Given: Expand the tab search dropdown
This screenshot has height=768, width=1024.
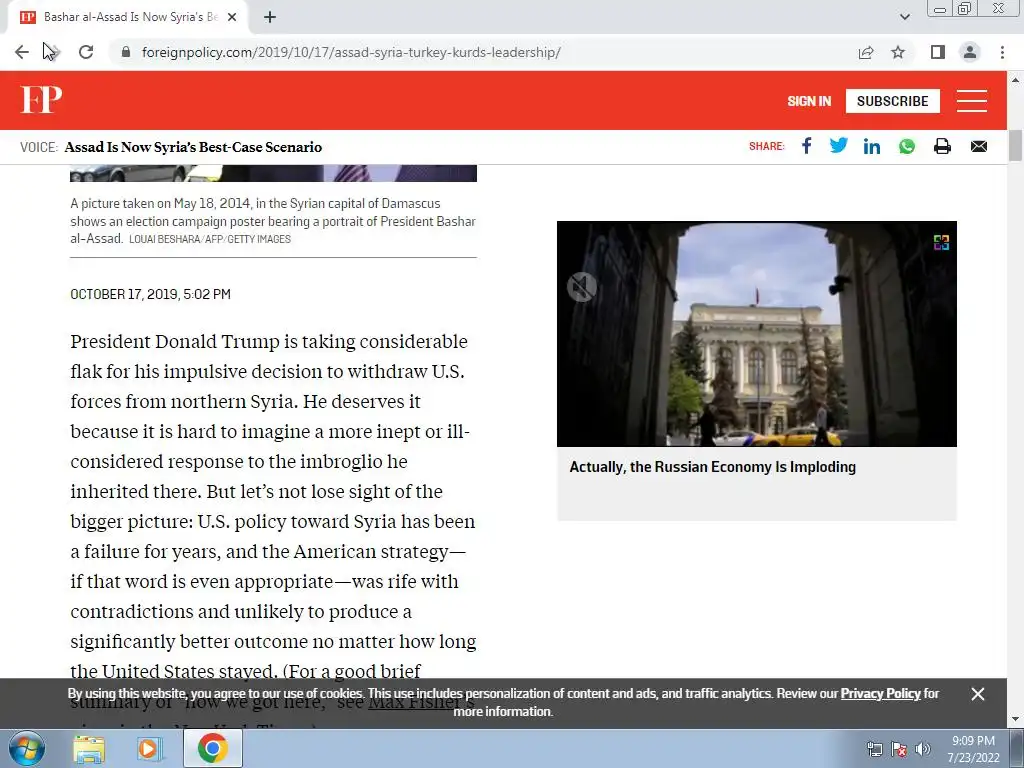Looking at the screenshot, I should point(904,17).
